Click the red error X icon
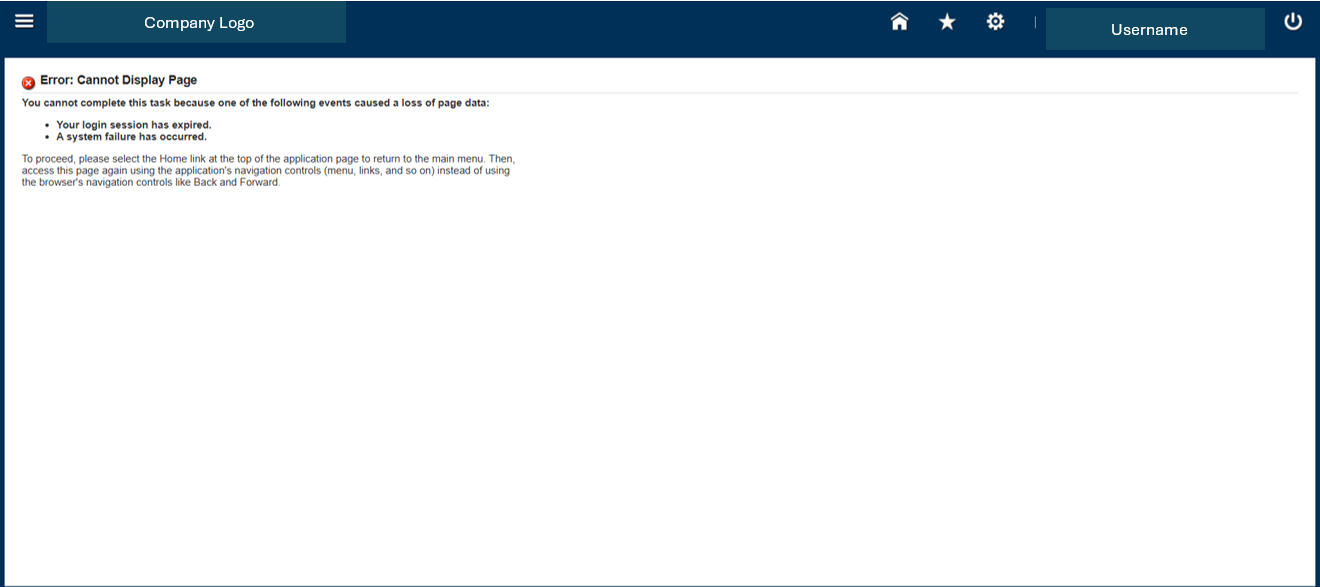Screen dimensions: 1320x587 (29, 83)
